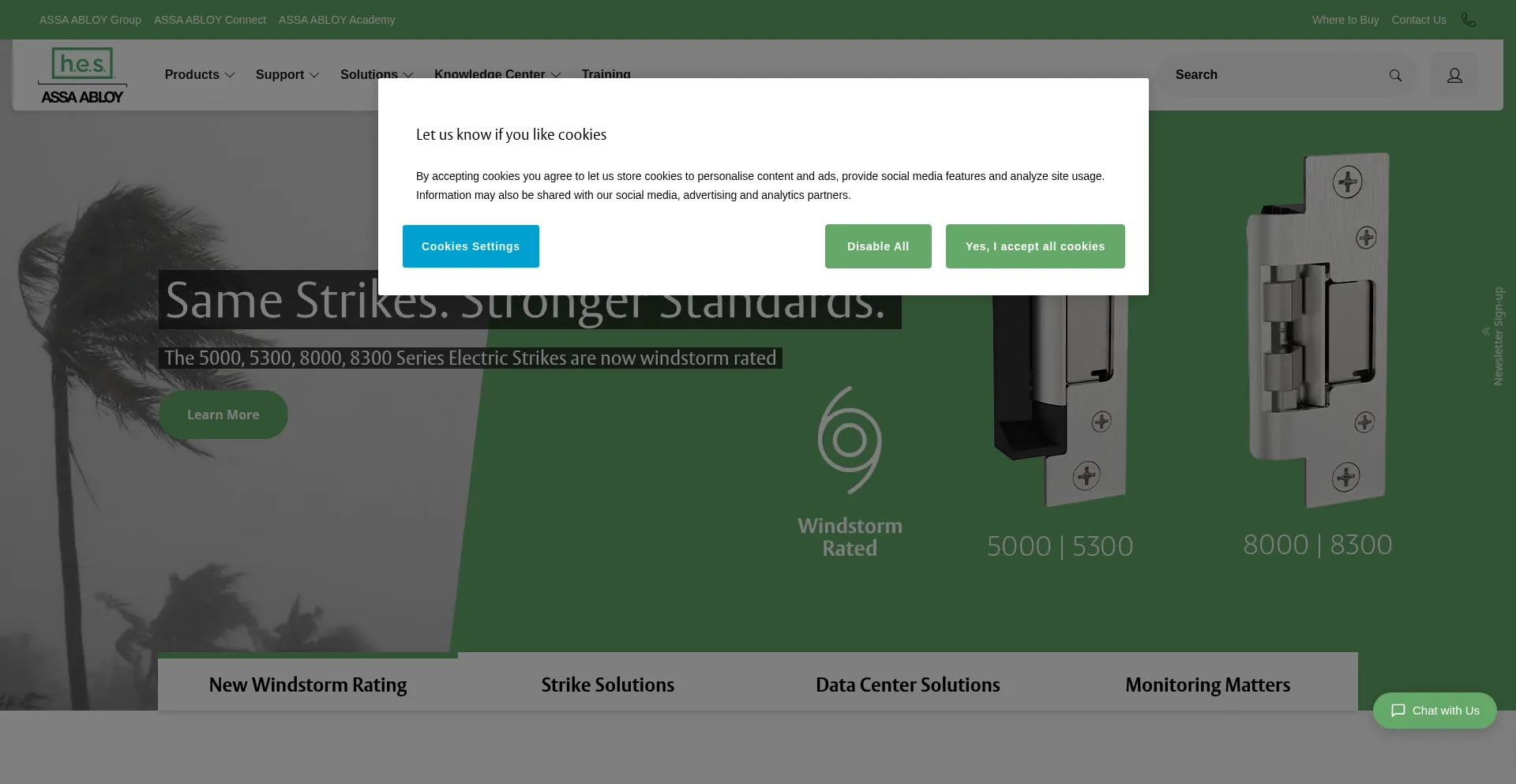Select the Monitoring Matters tab

[1208, 685]
